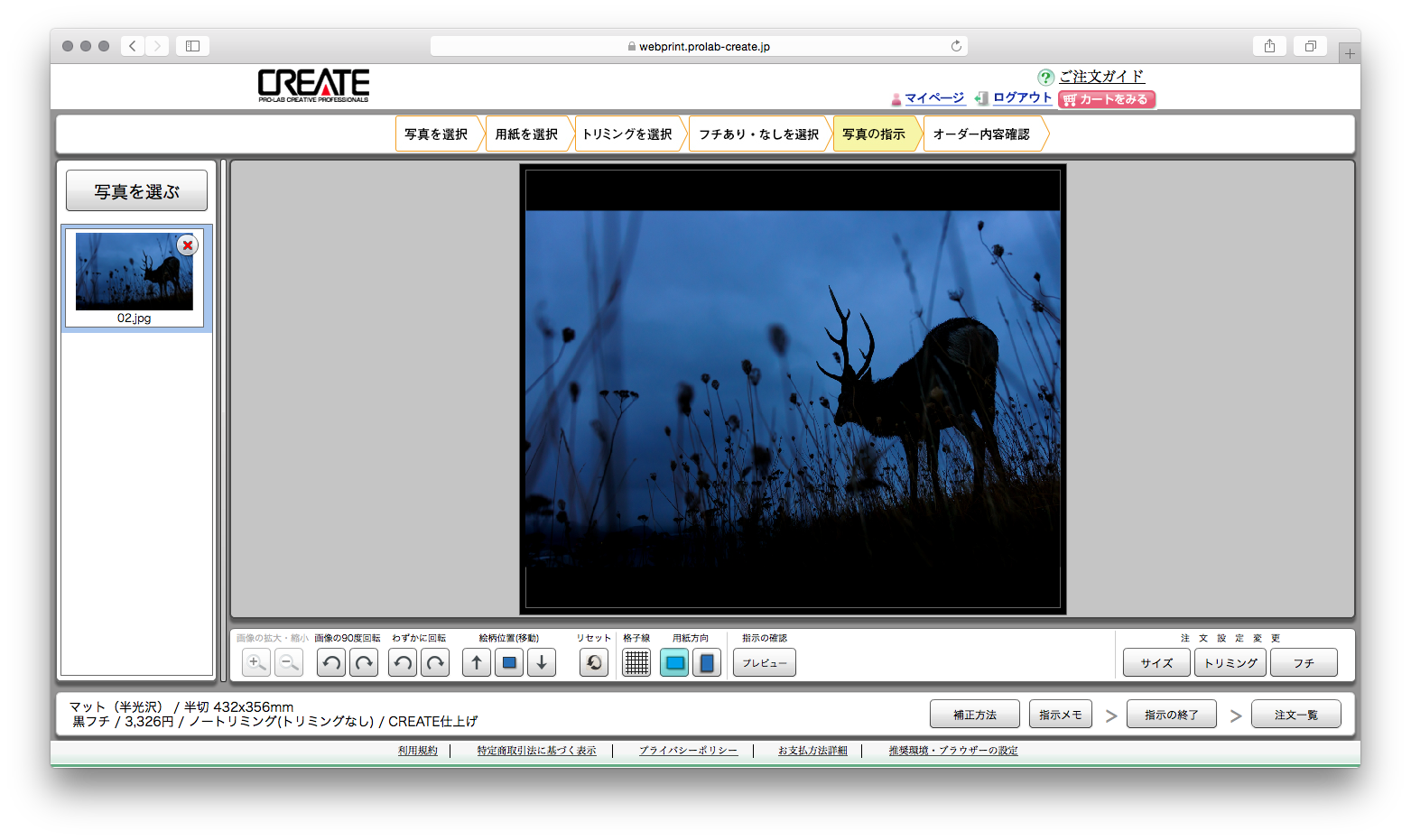Move picture position up with arrow
The height and width of the screenshot is (840, 1411).
477,663
